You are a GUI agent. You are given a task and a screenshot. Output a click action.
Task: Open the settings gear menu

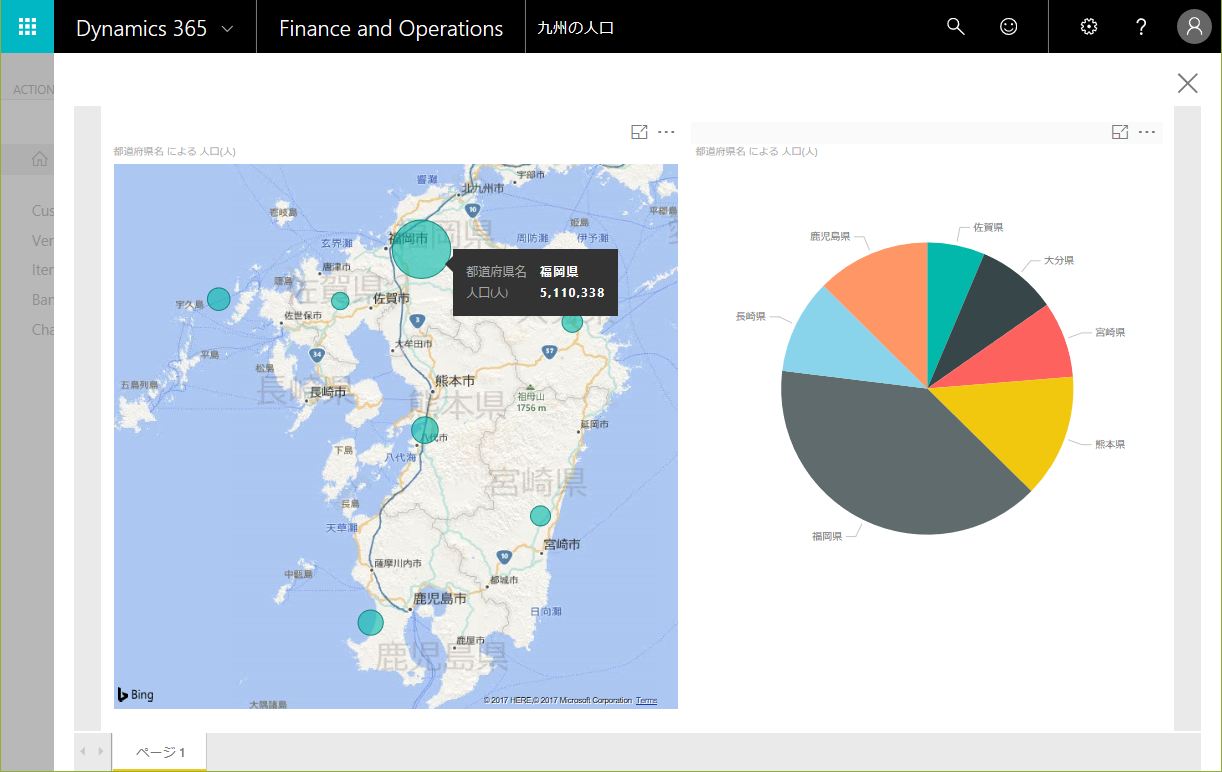pos(1089,27)
